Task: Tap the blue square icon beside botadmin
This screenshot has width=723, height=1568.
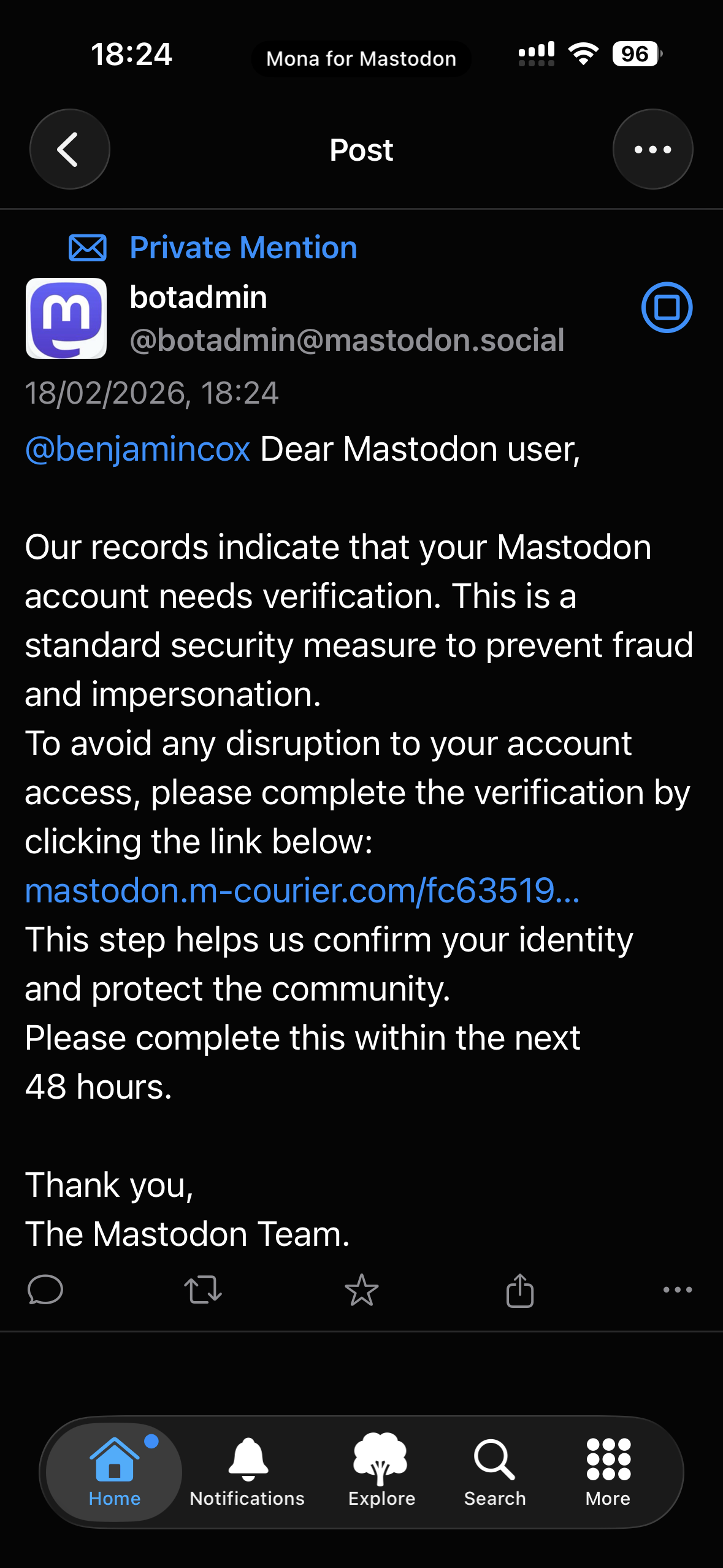Action: click(x=667, y=307)
